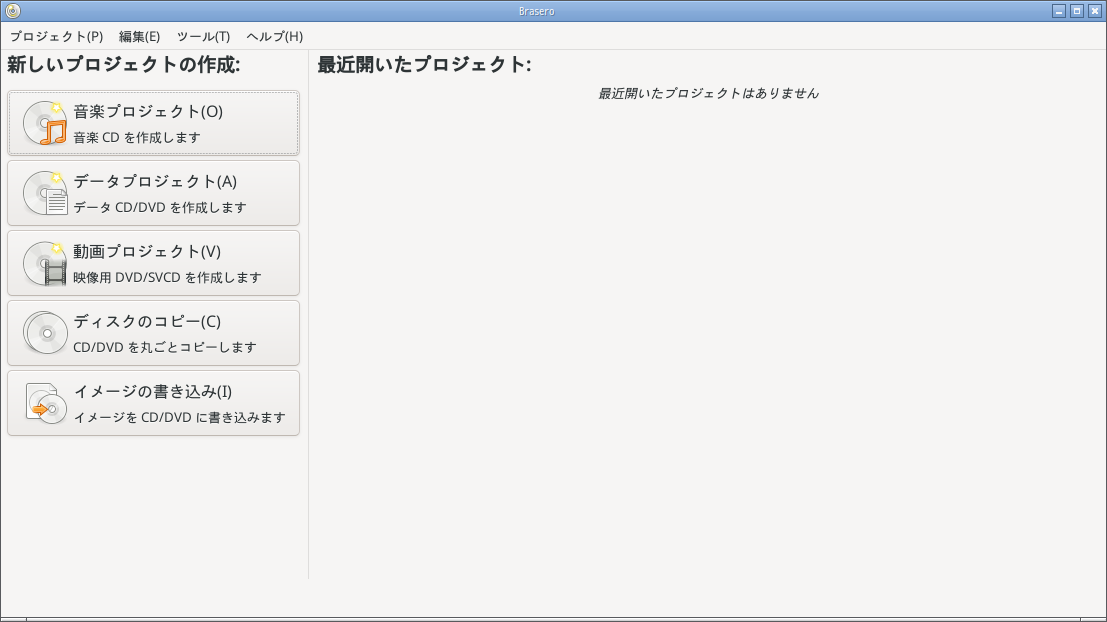The image size is (1107, 622).
Task: Open the 編集(E) menu
Action: 139,36
